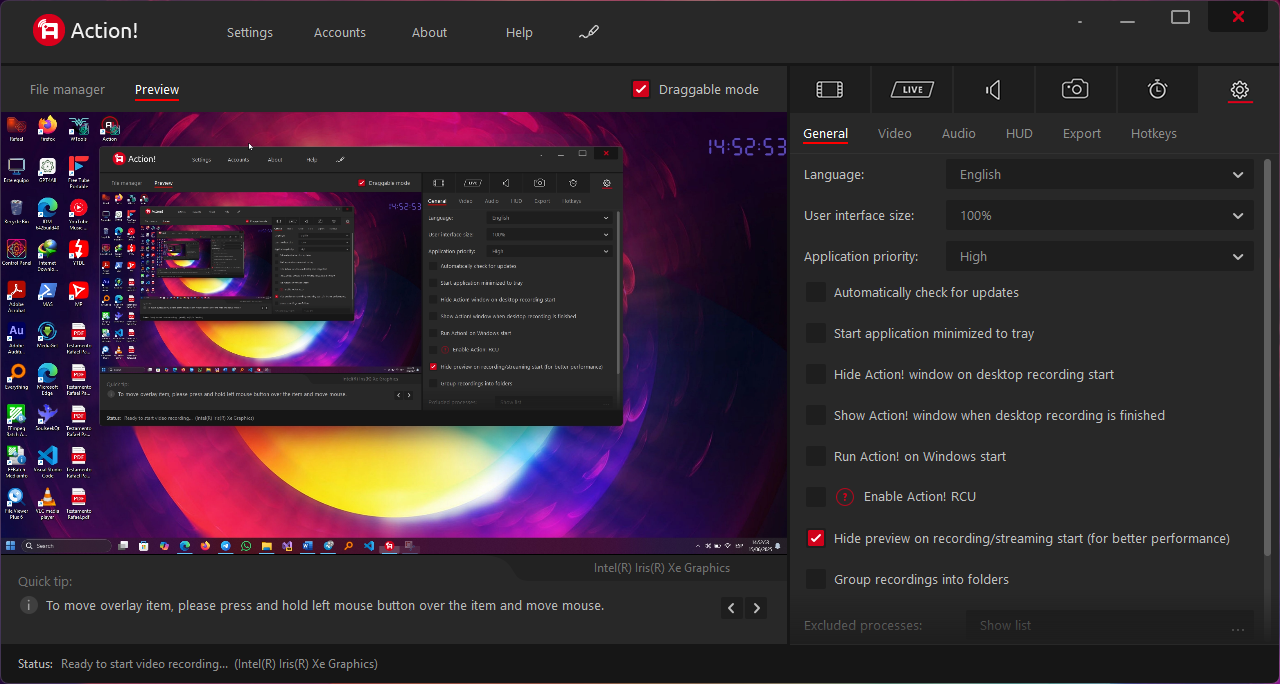Click Adobe Audition desktop icon in preview
This screenshot has height=684, width=1280.
(x=16, y=336)
